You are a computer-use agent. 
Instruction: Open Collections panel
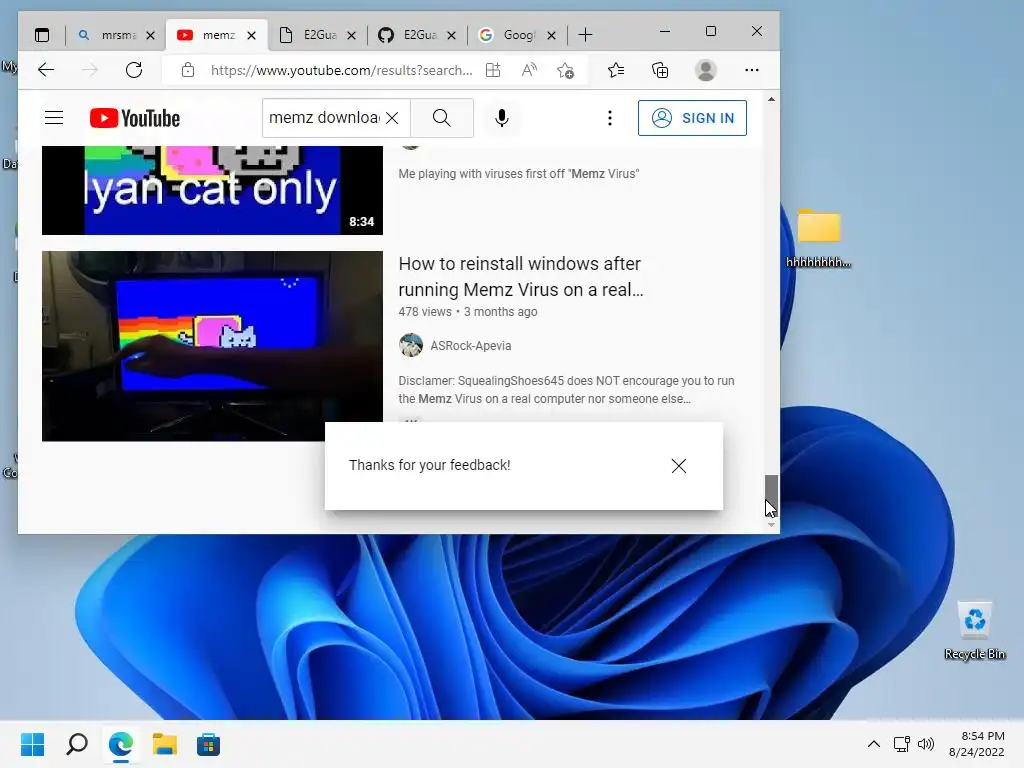(660, 70)
